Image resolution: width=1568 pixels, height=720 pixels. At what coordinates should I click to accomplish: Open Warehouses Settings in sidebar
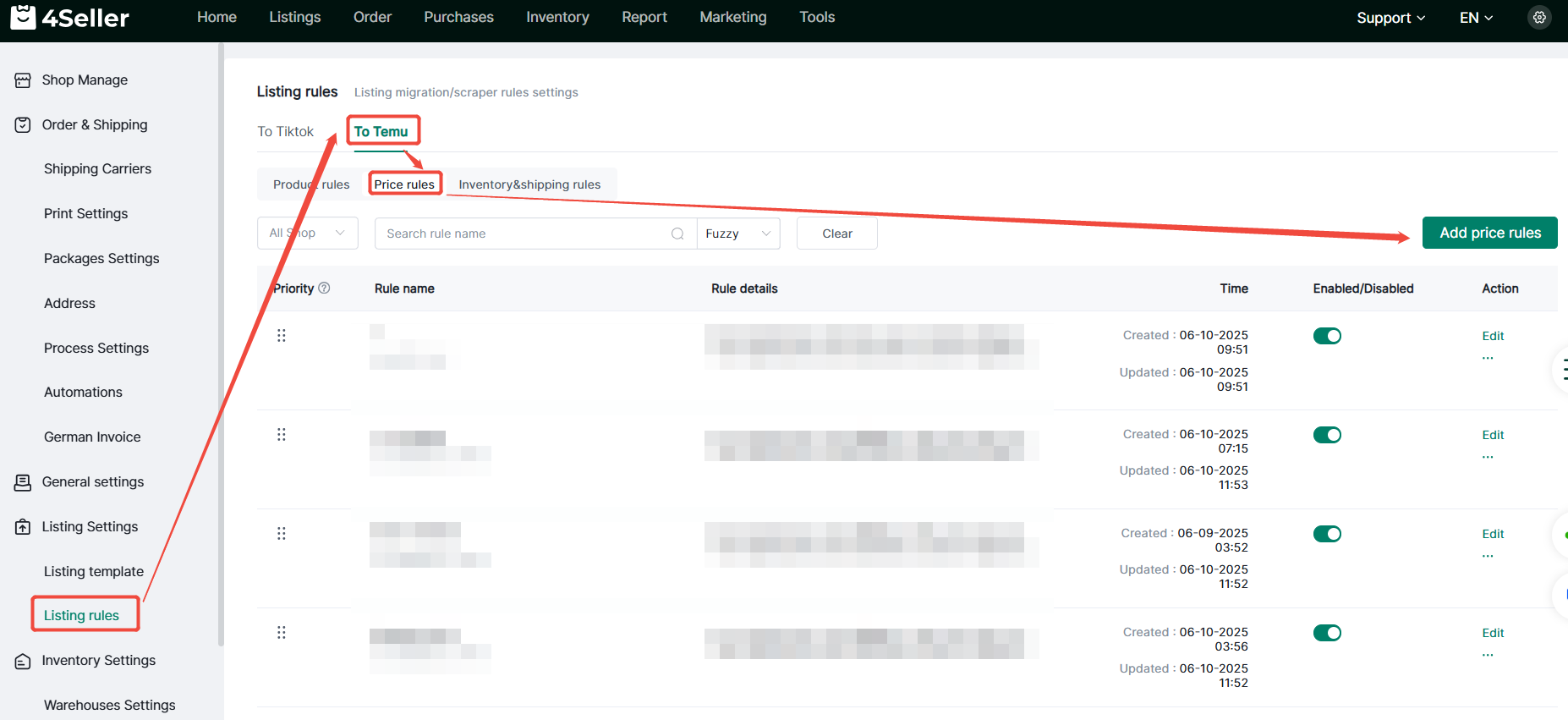110,706
